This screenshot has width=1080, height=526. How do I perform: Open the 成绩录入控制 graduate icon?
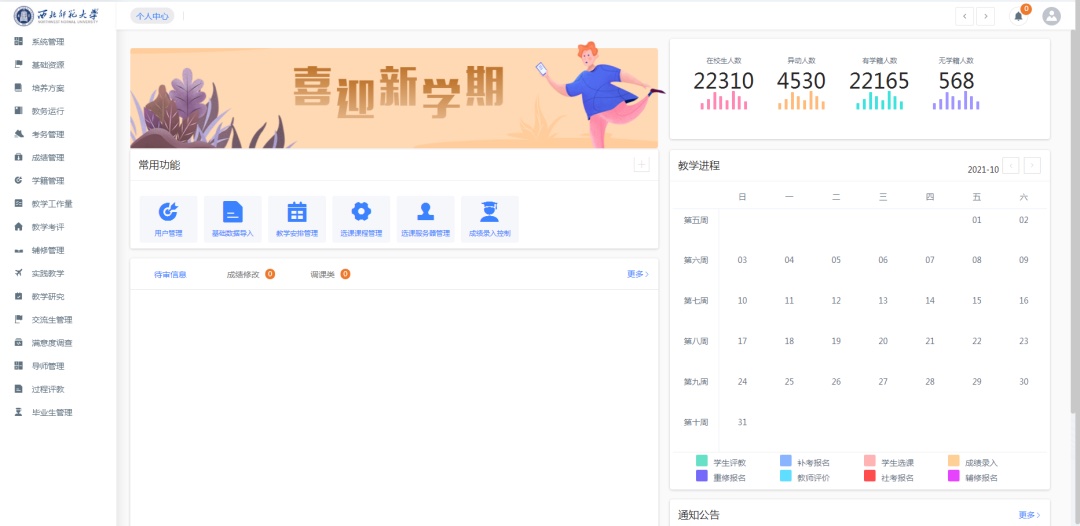(x=489, y=212)
